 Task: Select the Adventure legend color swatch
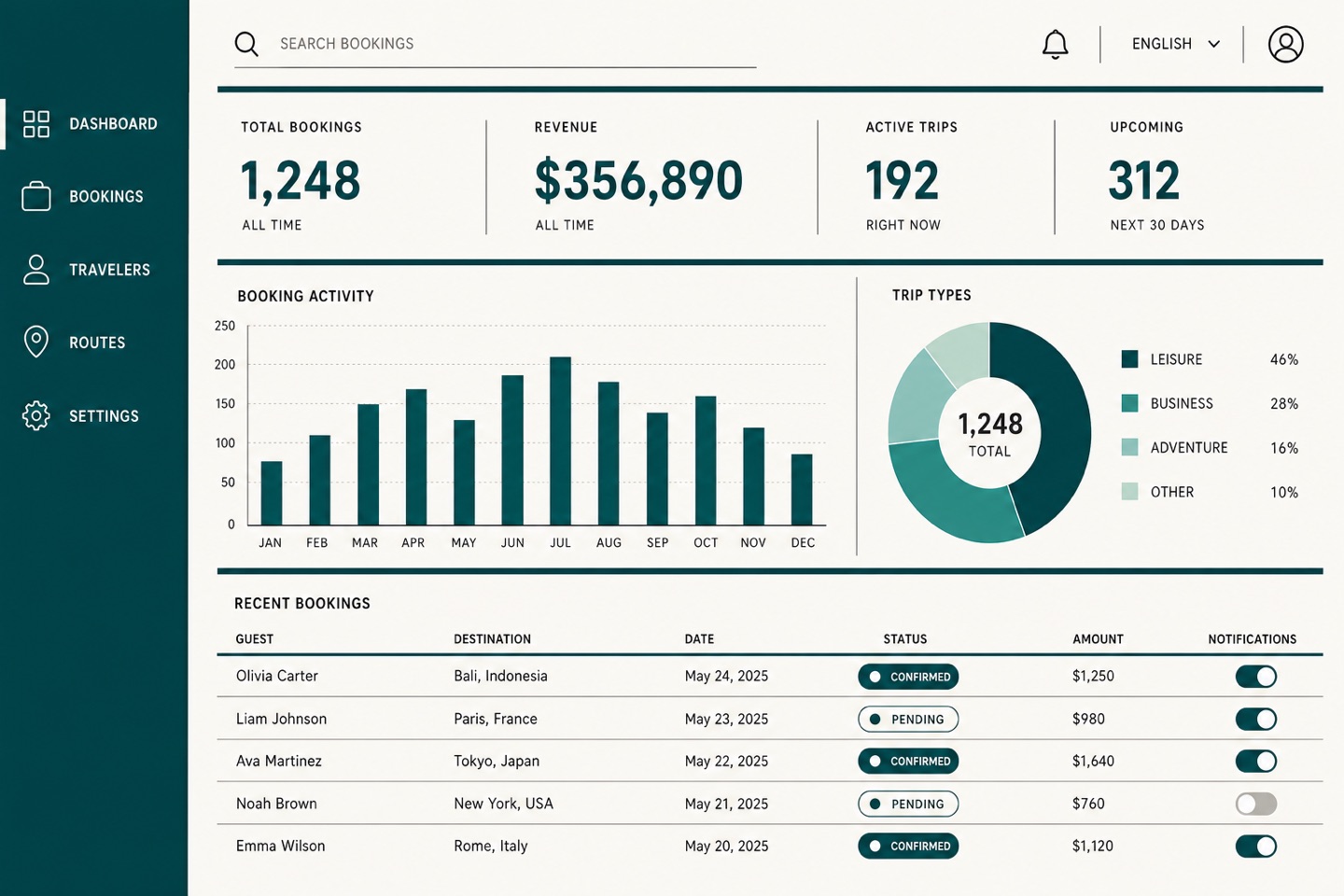click(1129, 447)
